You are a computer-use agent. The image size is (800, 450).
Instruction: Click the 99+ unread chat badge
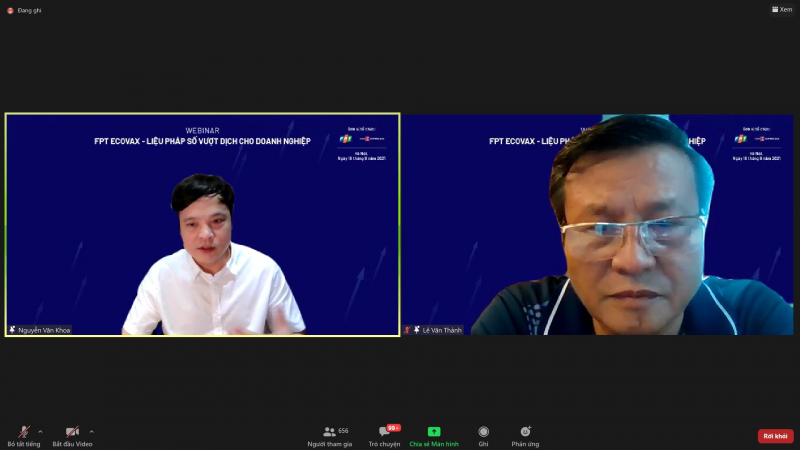394,427
